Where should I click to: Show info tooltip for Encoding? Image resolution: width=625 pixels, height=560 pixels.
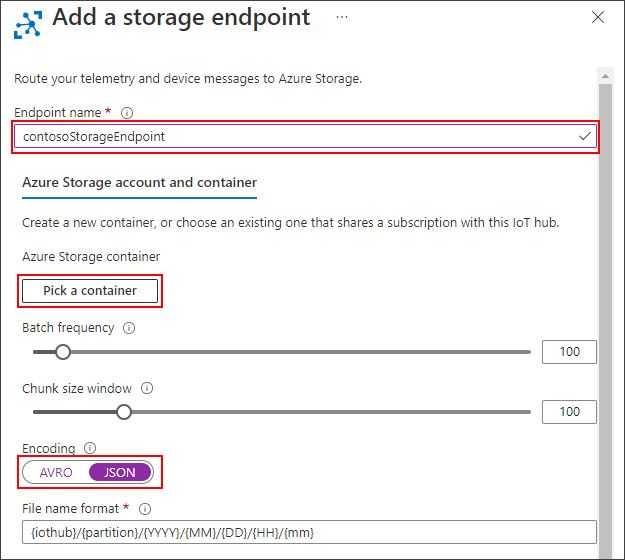90,449
